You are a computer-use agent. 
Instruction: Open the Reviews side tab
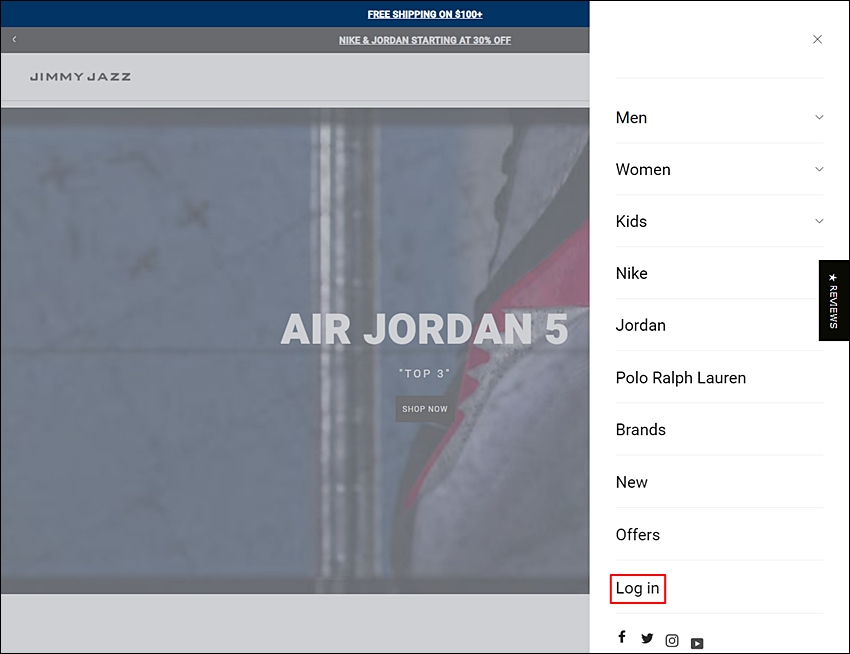[834, 300]
